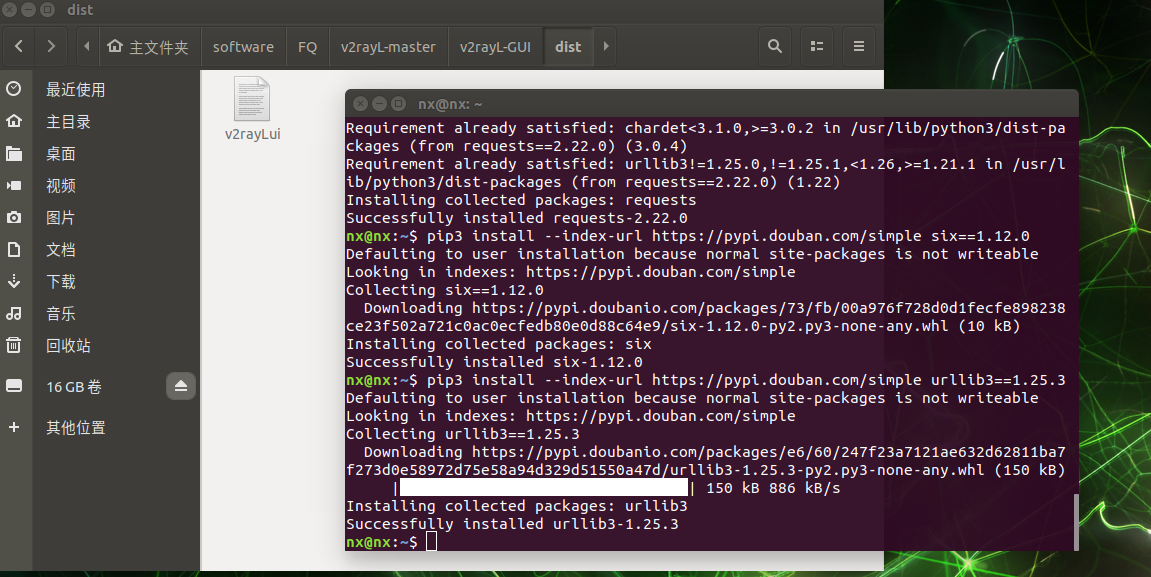
Task: Navigate to FQ breadcrumb folder
Action: coord(308,47)
